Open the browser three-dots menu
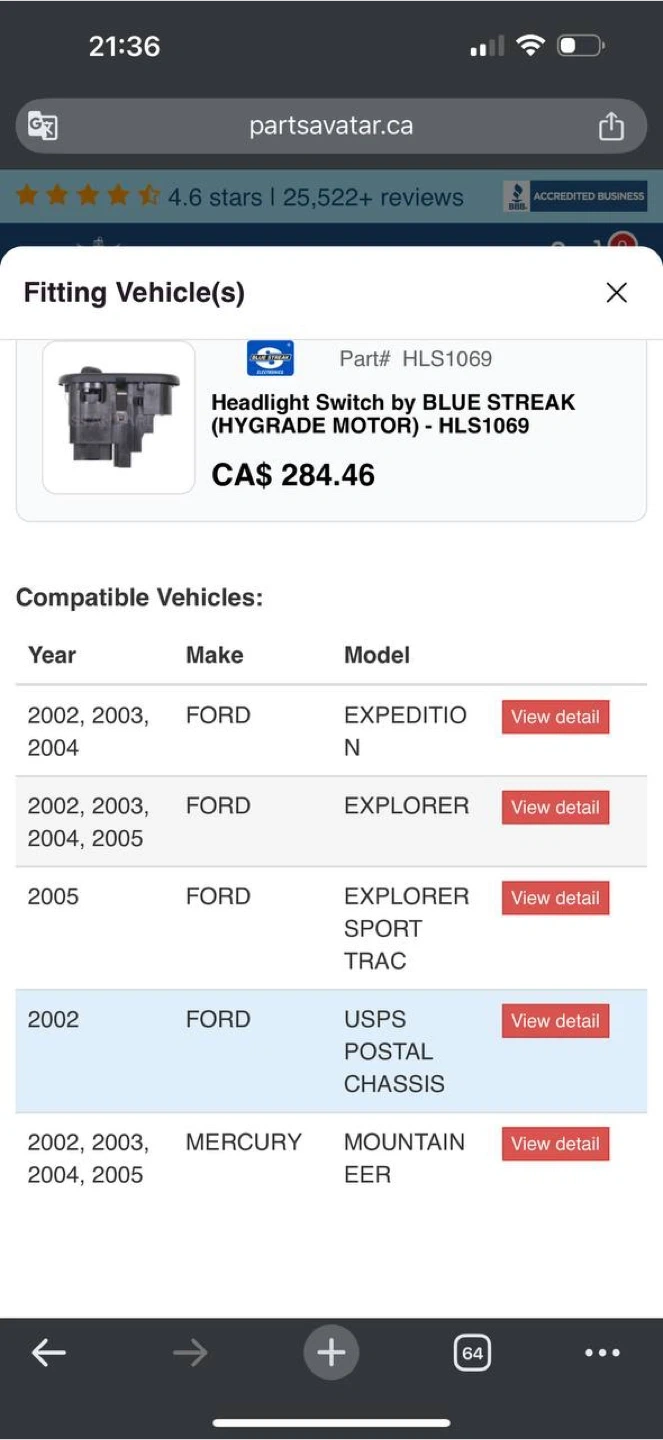Viewport: 663px width, 1440px height. click(602, 1353)
